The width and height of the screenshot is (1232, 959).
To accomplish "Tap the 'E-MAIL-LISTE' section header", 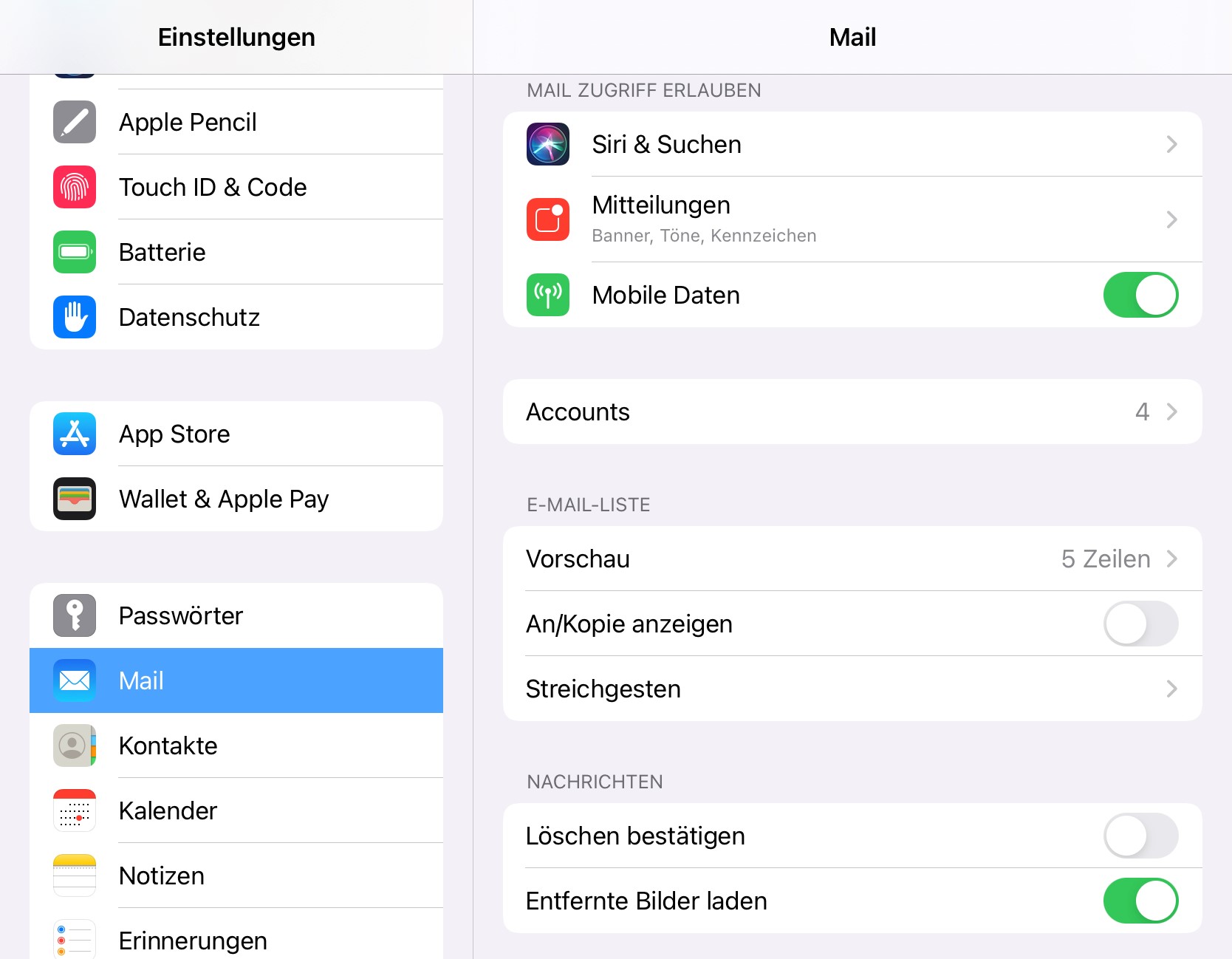I will point(588,505).
